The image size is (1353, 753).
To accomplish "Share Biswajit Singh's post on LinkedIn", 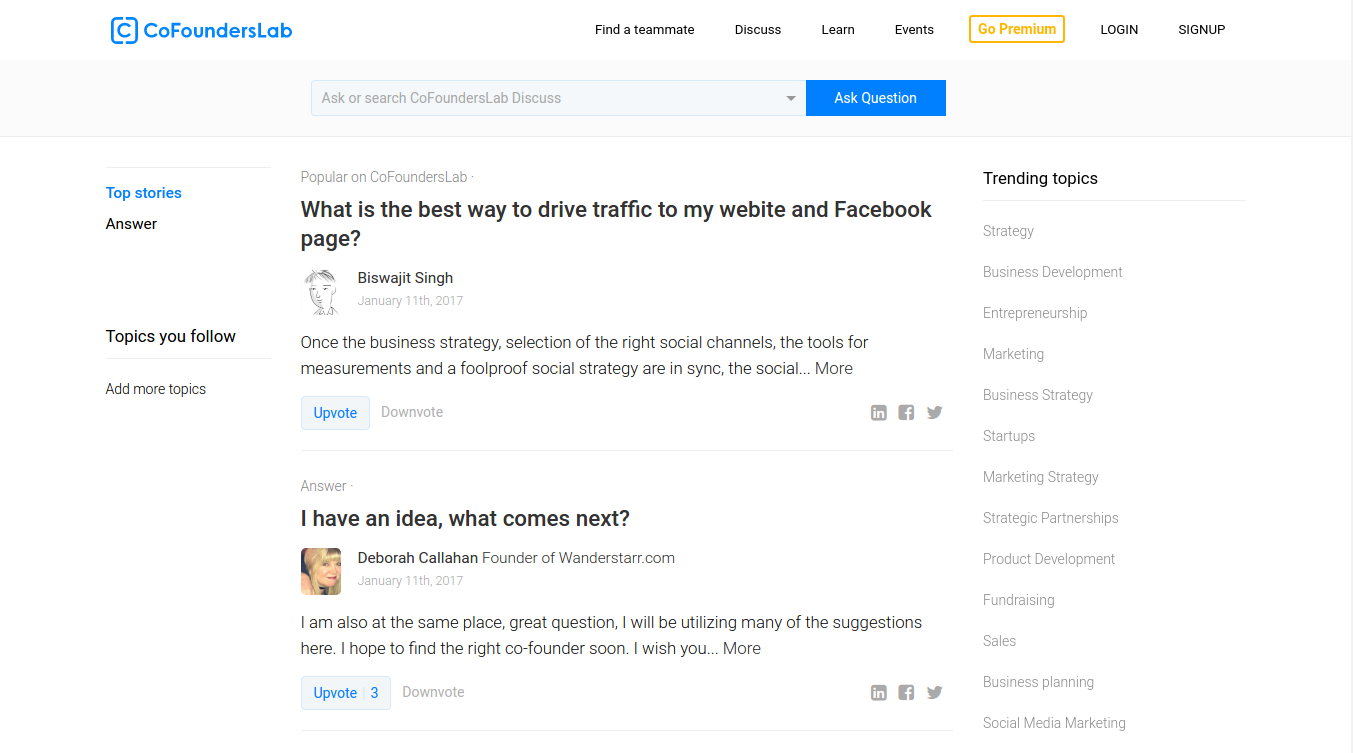I will point(878,413).
